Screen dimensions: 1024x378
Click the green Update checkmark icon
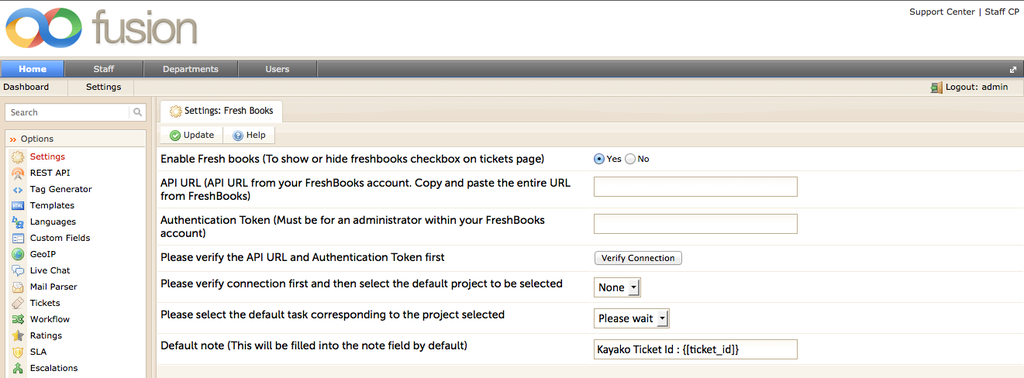tap(175, 136)
